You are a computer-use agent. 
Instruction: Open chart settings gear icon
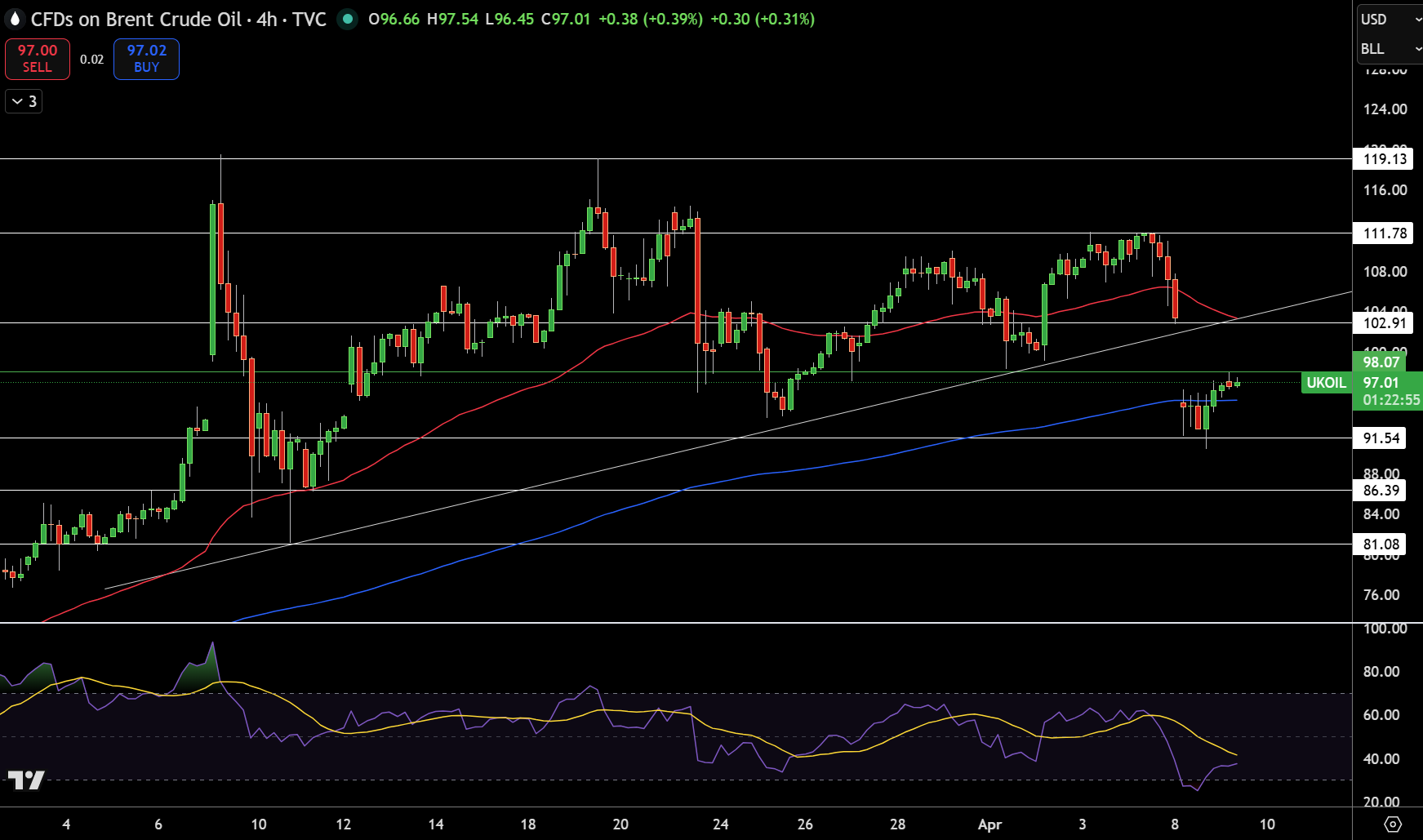[1393, 824]
